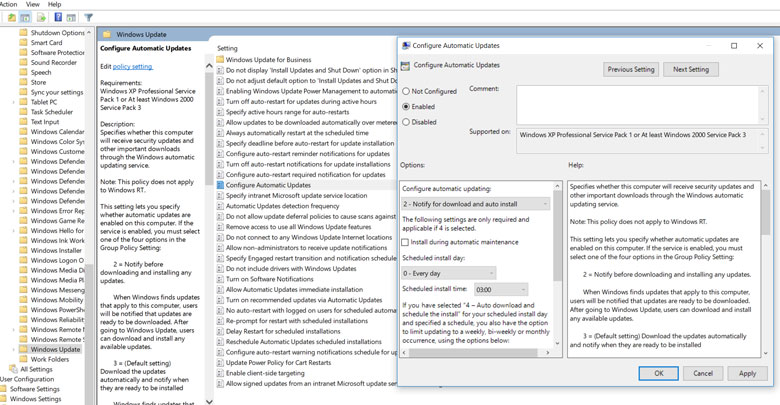780x405 pixels.
Task: Click the policy setting link
Action: click(133, 67)
